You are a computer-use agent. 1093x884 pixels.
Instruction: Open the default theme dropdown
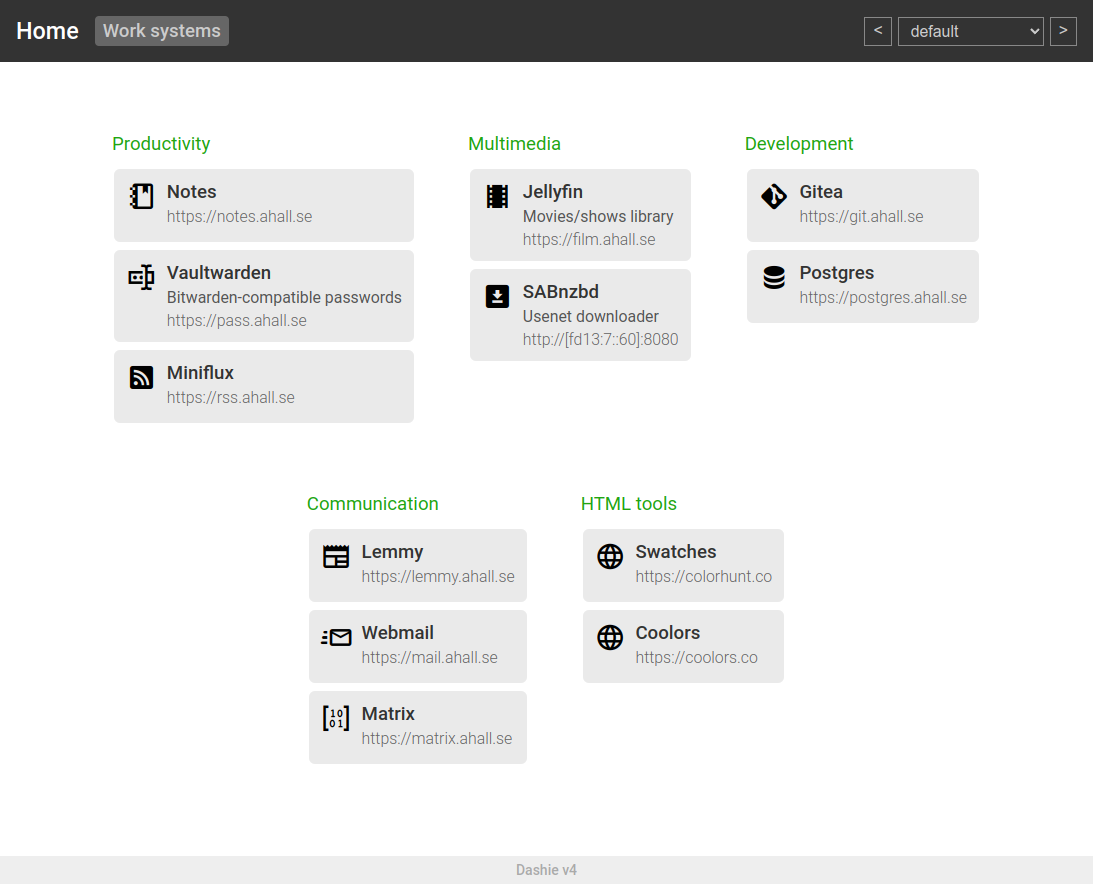point(970,31)
